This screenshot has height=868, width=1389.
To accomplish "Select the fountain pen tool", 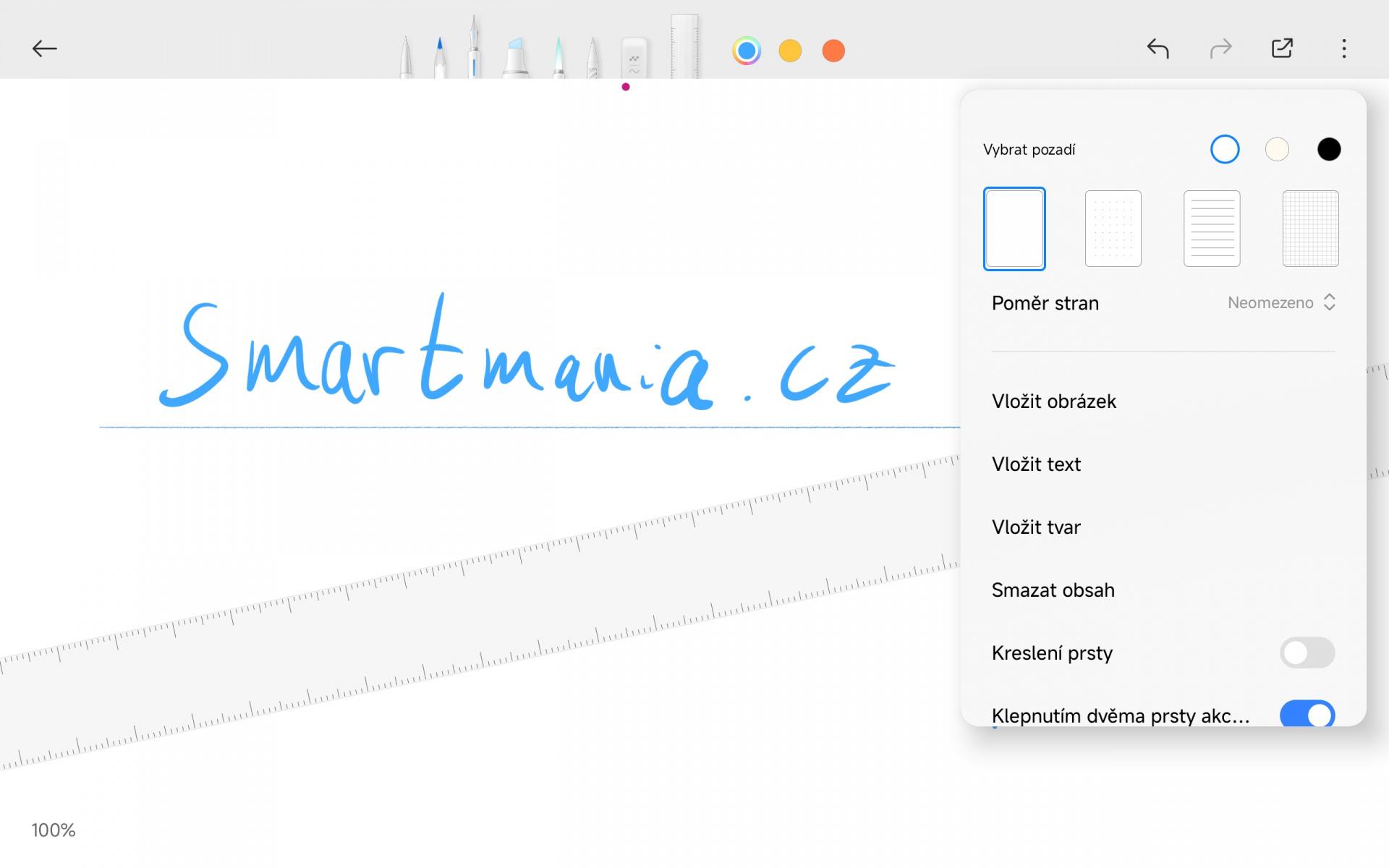I will [474, 47].
